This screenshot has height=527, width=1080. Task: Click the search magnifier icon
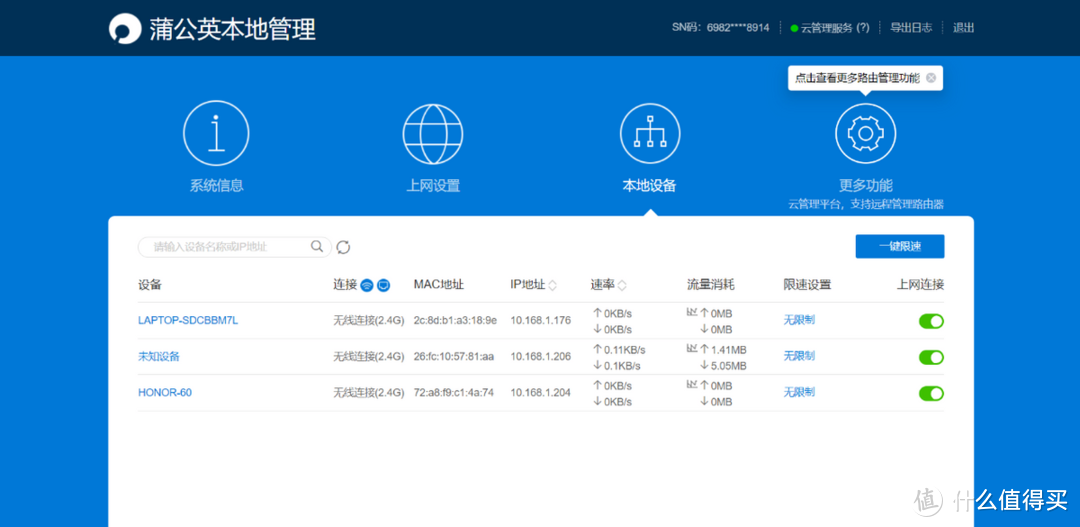317,246
